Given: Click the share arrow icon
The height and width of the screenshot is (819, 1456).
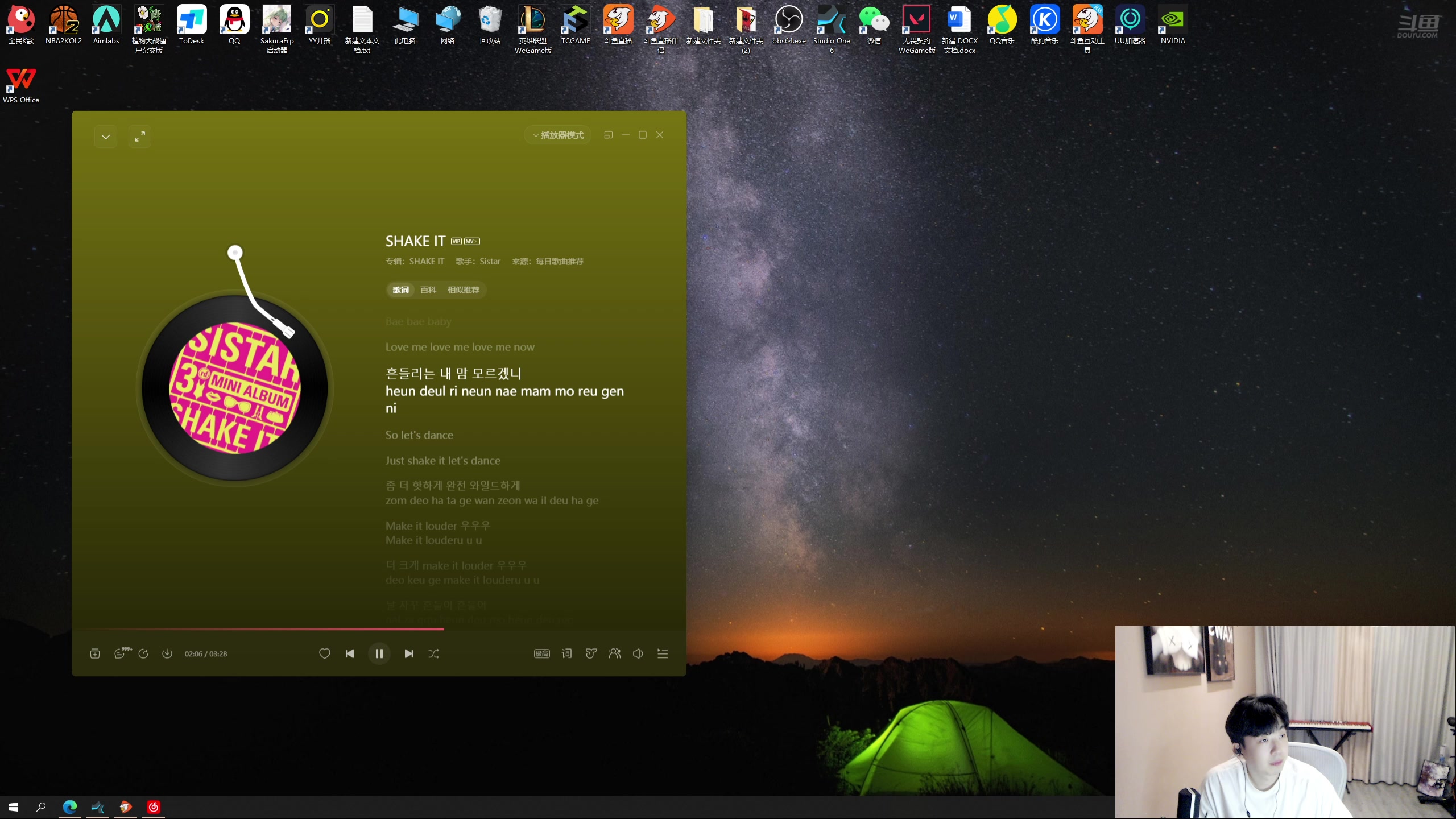Looking at the screenshot, I should point(143,653).
